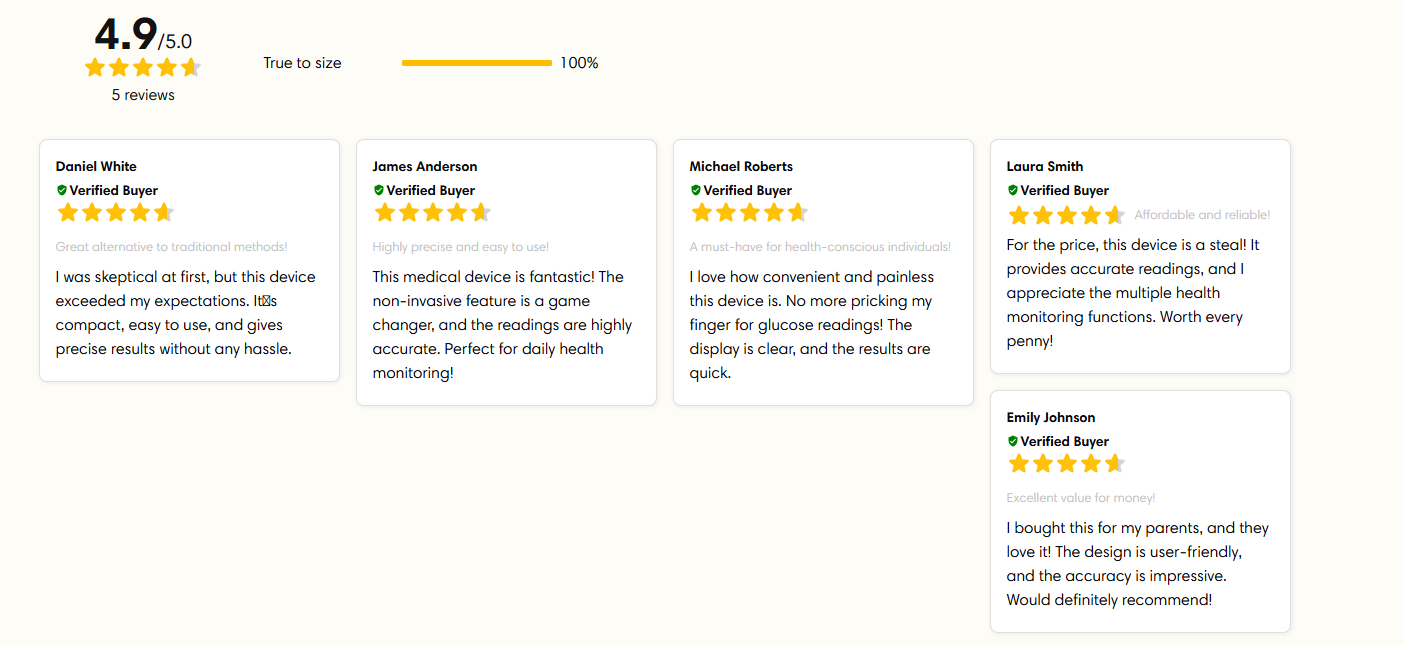Click the overall 4.9 rating stars
This screenshot has width=1404, height=645.
(143, 68)
